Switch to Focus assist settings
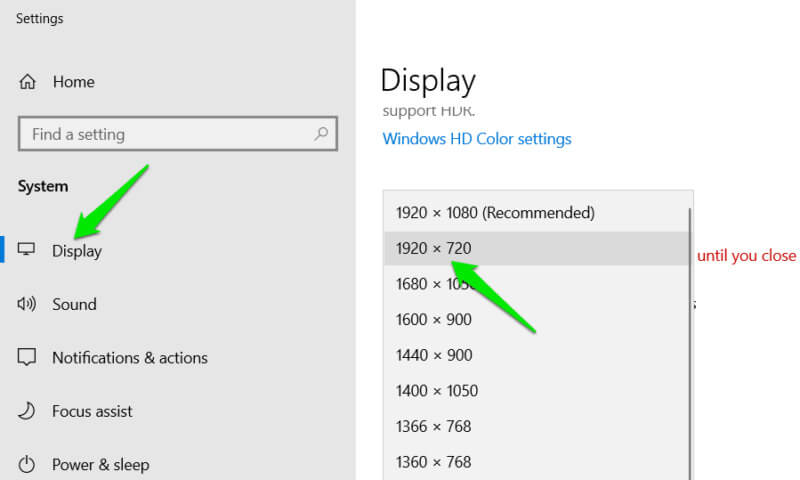 pos(92,411)
